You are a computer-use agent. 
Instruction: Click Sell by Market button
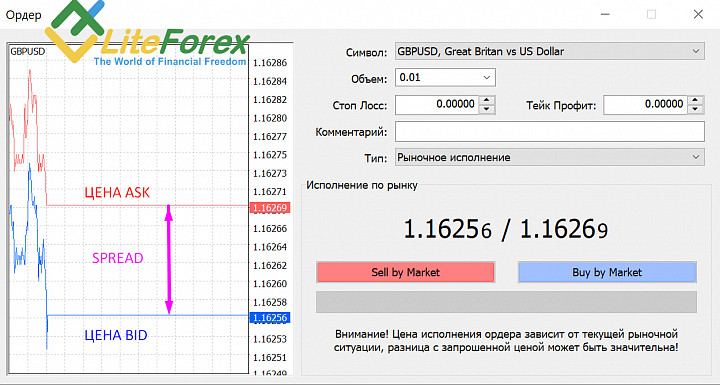pos(405,272)
